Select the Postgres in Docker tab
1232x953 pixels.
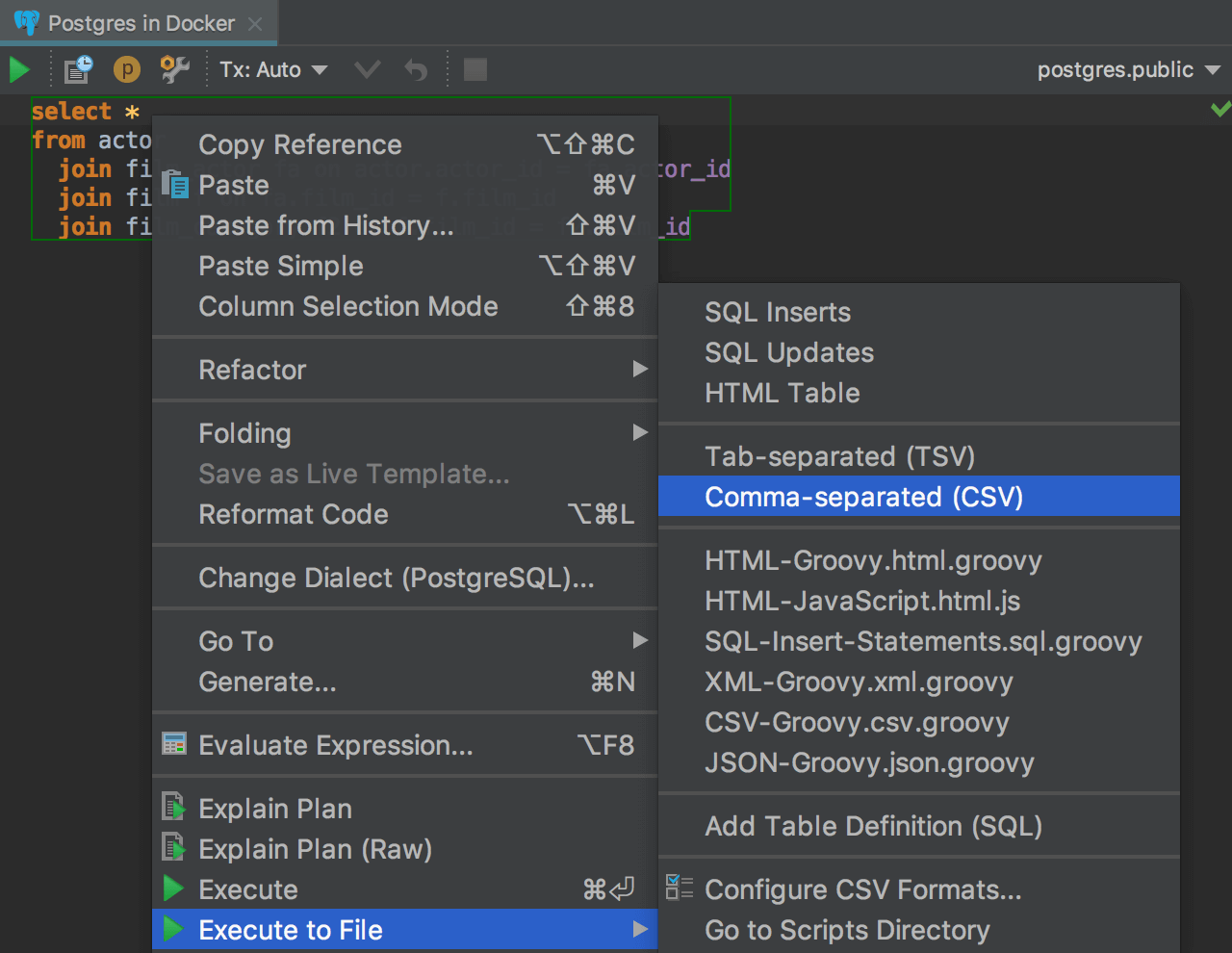[x=141, y=23]
